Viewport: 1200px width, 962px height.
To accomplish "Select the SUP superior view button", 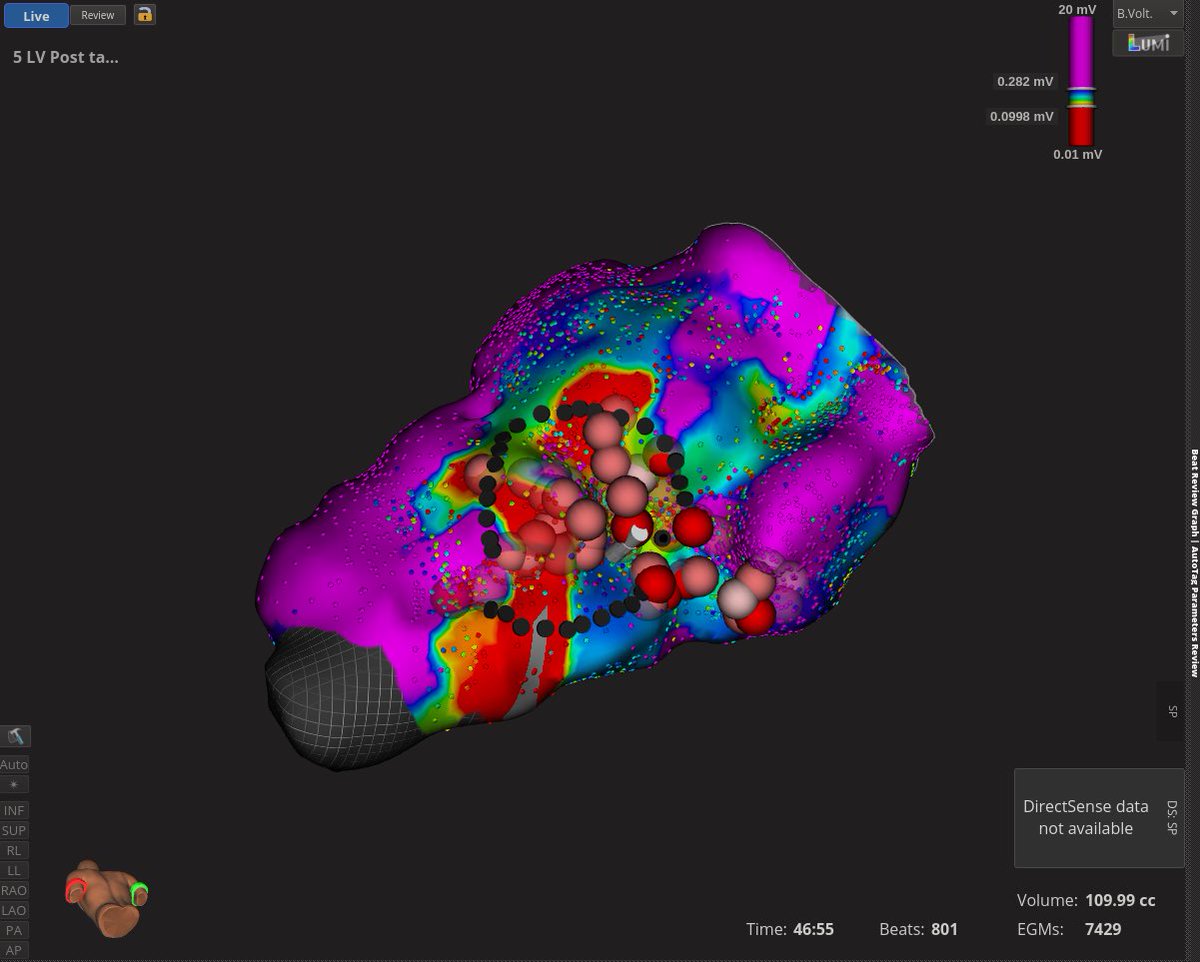I will tap(14, 830).
